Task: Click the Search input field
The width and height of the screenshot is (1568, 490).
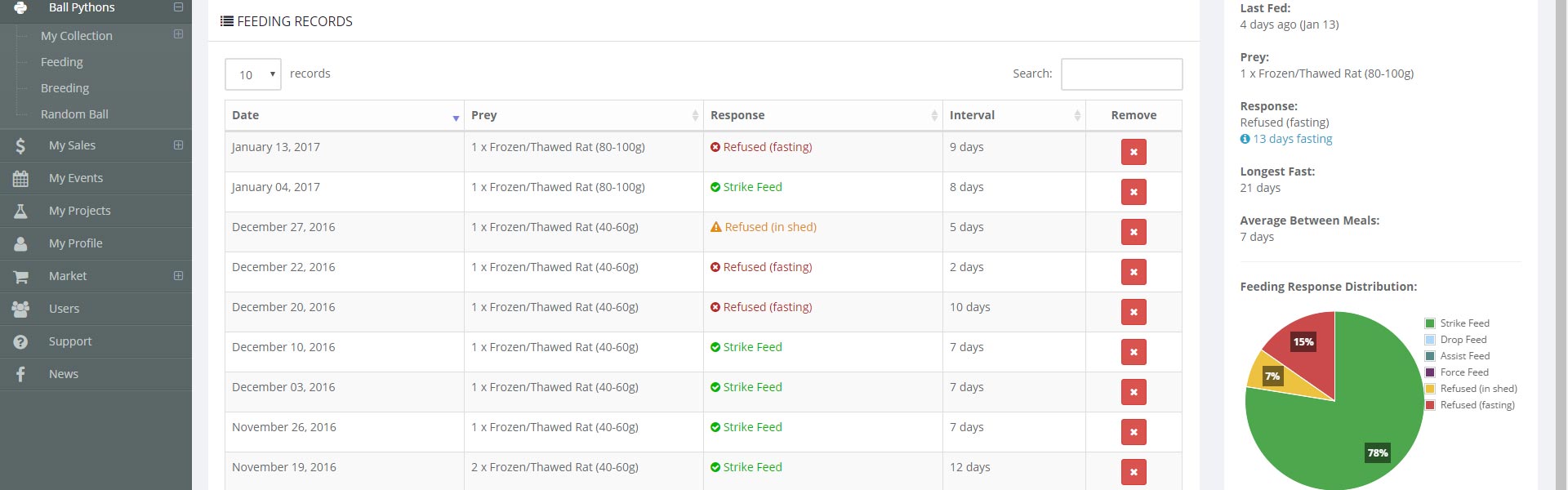Action: [x=1121, y=74]
